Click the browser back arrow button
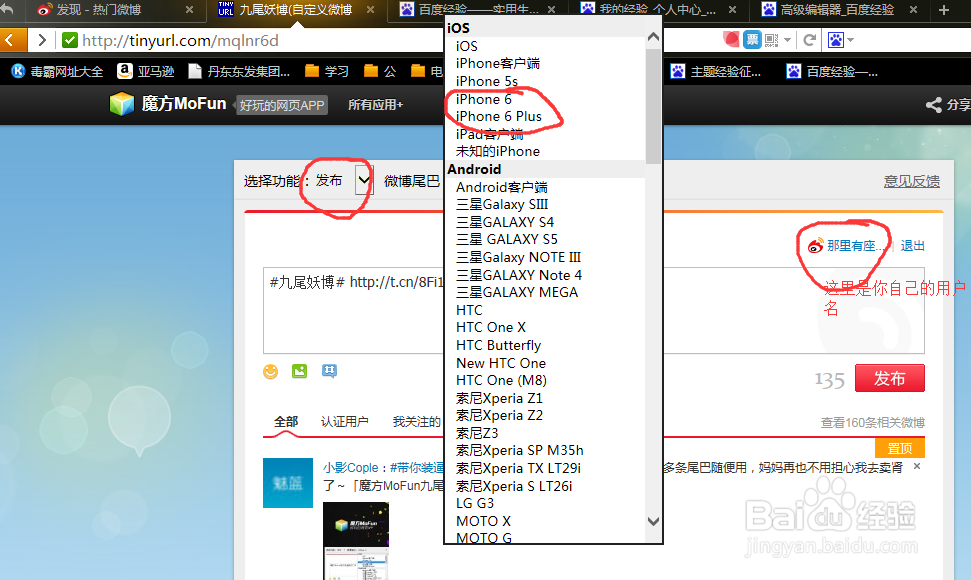Image resolution: width=971 pixels, height=580 pixels. point(11,40)
